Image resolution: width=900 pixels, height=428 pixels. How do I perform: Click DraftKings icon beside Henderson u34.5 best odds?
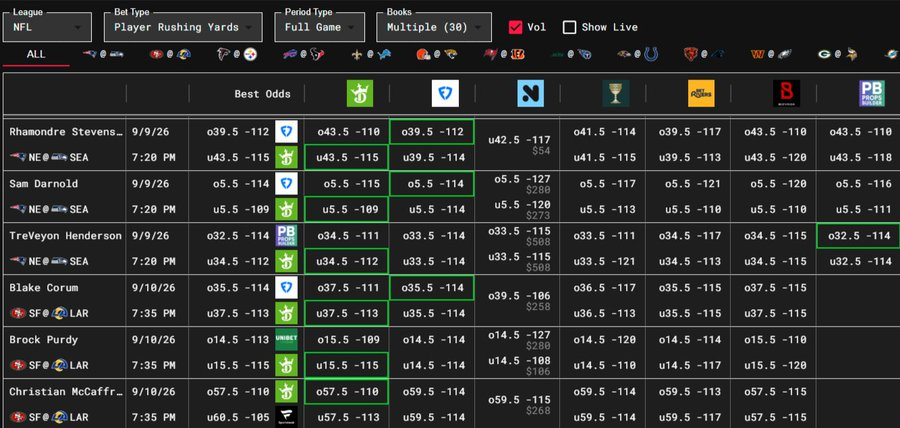(x=286, y=261)
